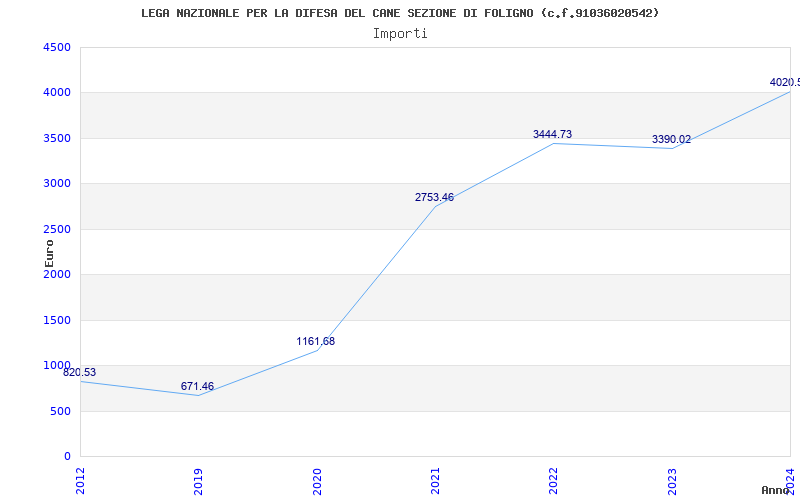This screenshot has width=800, height=500.
Task: Click the x-axis year 2021
Action: click(435, 481)
